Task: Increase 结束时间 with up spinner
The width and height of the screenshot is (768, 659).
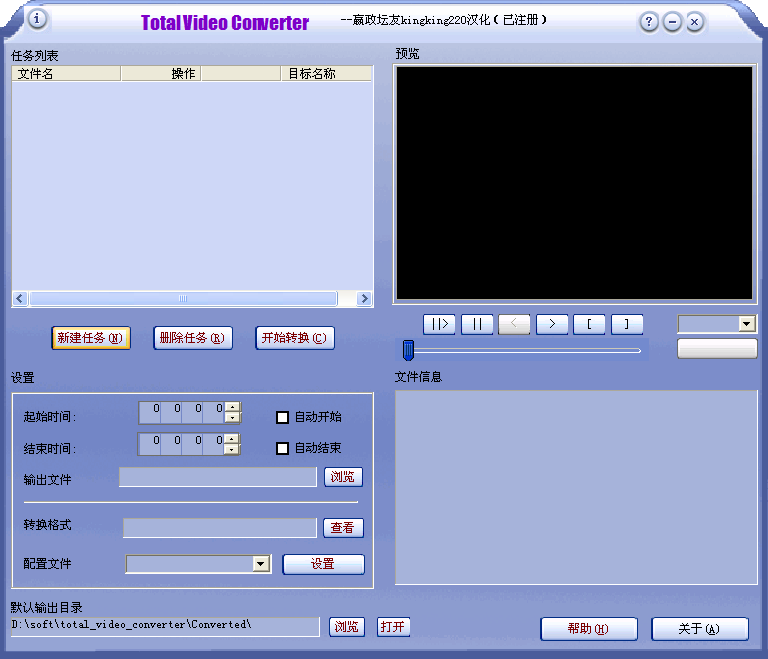Action: (232, 439)
